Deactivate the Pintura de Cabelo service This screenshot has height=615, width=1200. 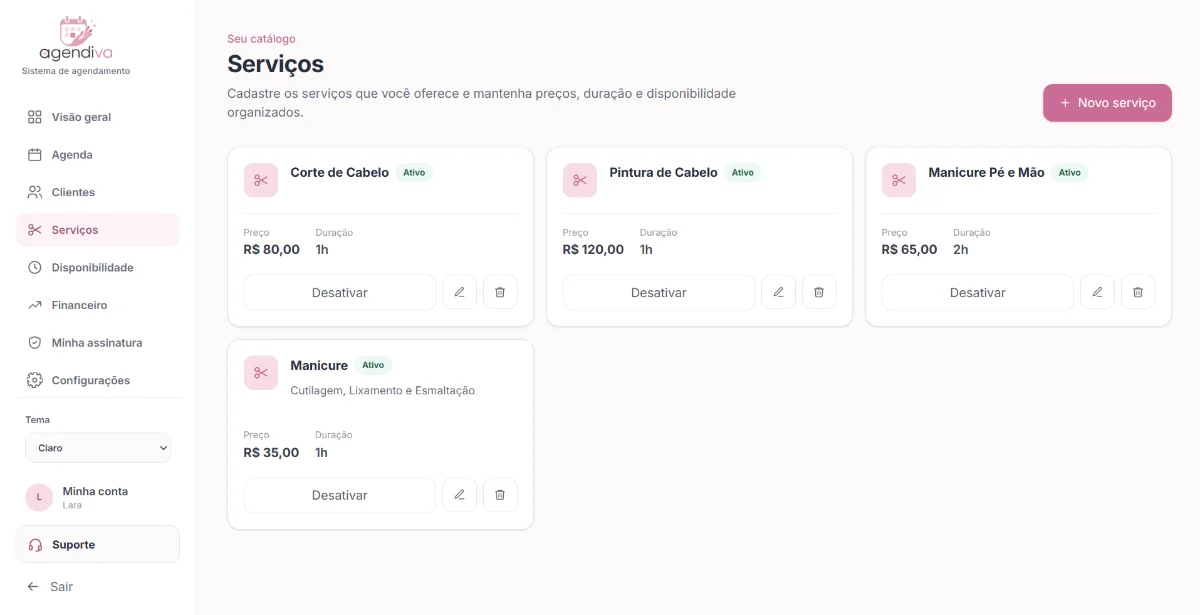659,292
